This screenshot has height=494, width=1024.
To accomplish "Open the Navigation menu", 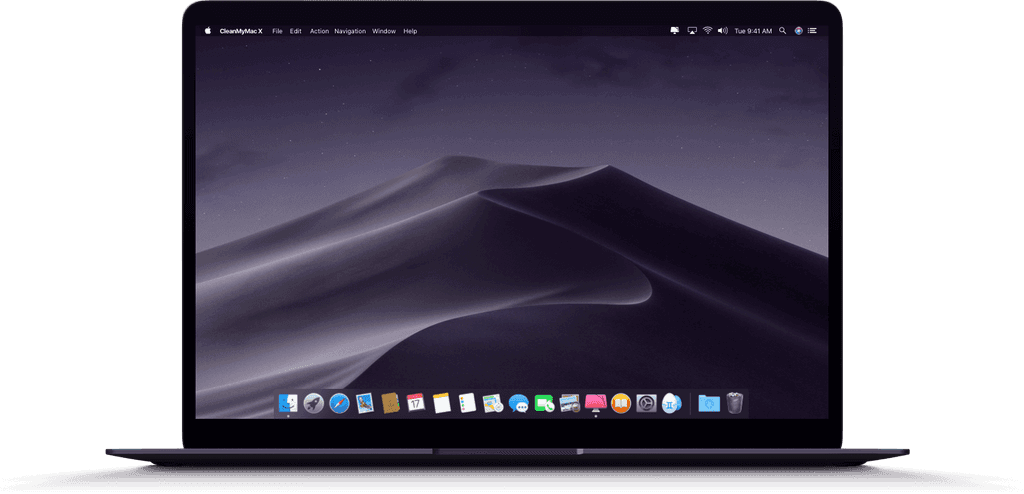I will point(350,31).
